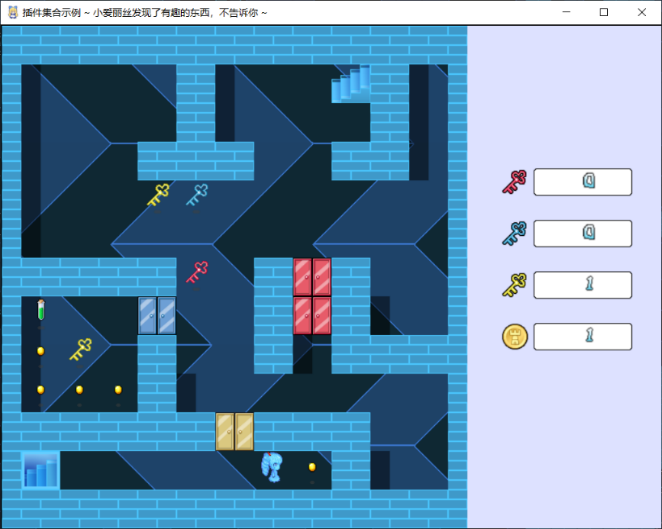Click the green potion bottle

[41, 311]
